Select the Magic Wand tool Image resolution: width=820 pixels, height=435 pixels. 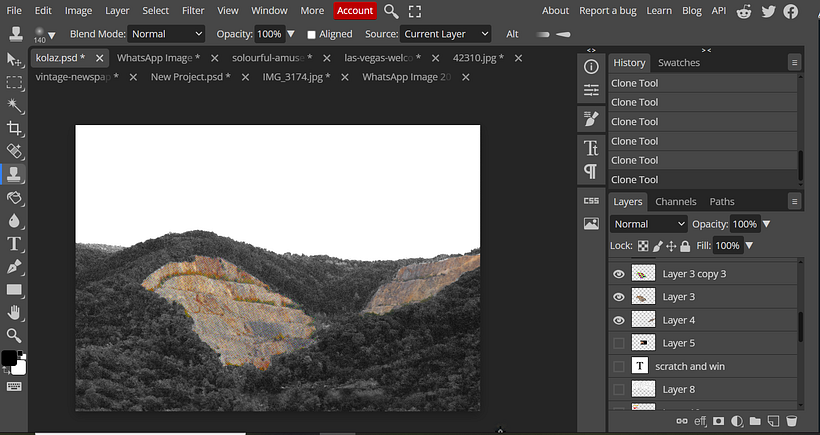[x=14, y=105]
